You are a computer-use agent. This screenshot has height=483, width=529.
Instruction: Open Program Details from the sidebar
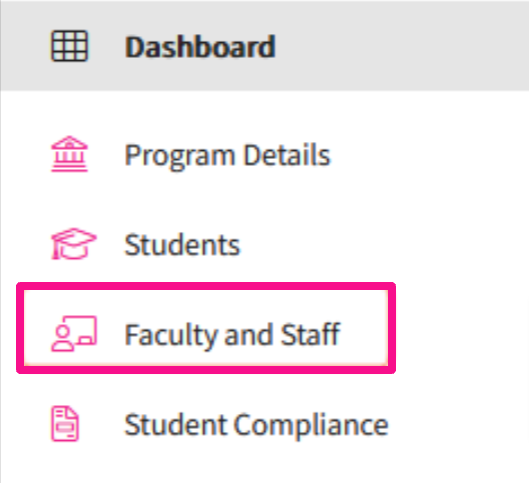228,155
